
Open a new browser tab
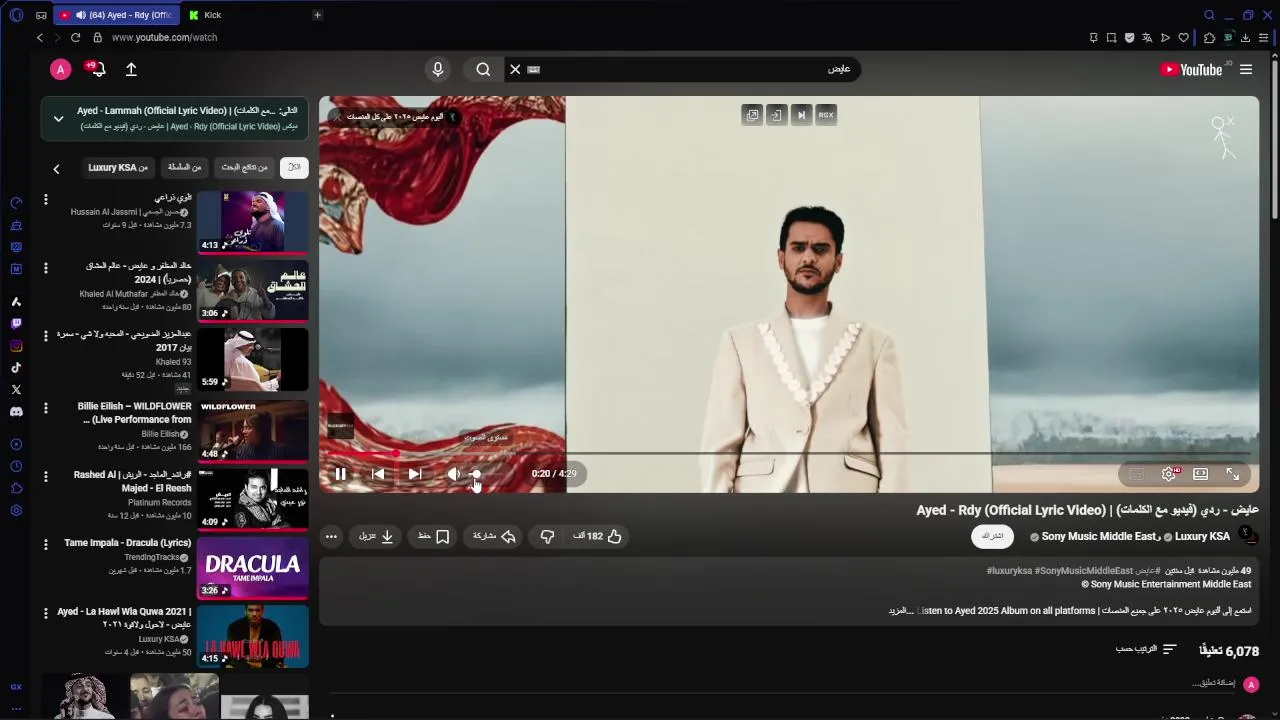coord(317,15)
